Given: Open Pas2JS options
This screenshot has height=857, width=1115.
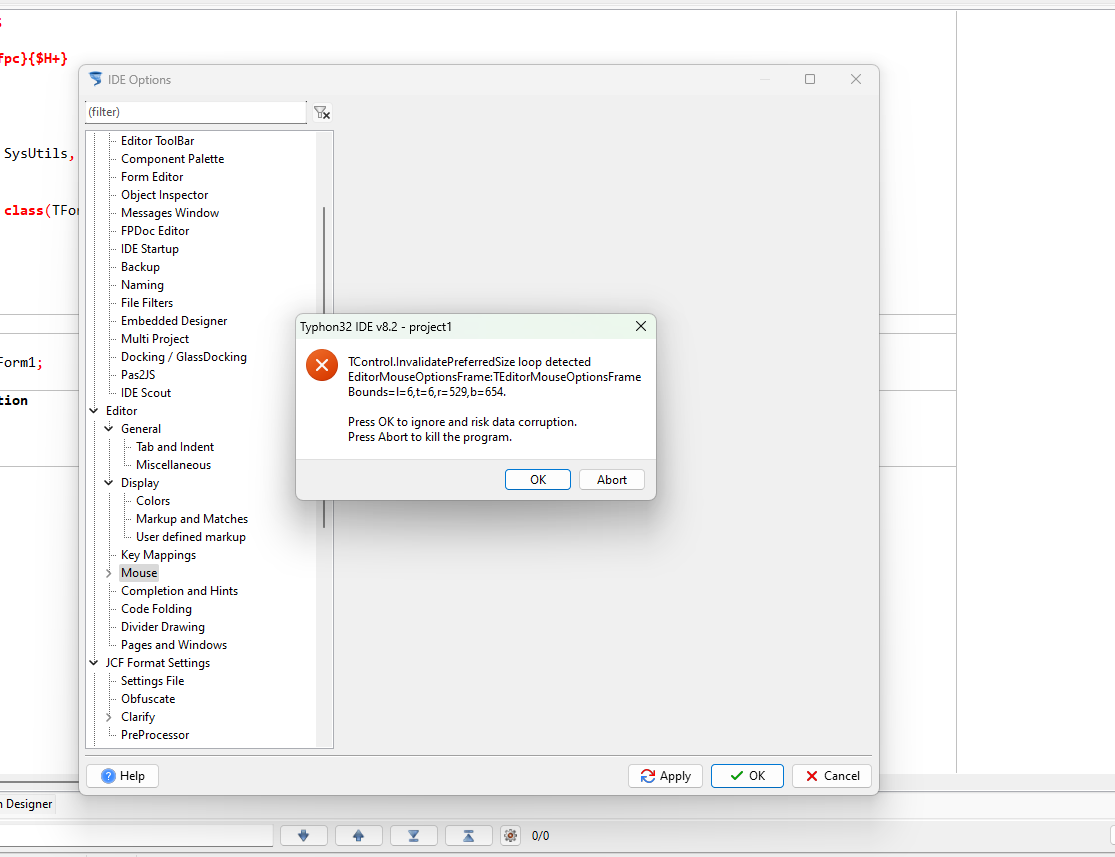Looking at the screenshot, I should [x=137, y=374].
